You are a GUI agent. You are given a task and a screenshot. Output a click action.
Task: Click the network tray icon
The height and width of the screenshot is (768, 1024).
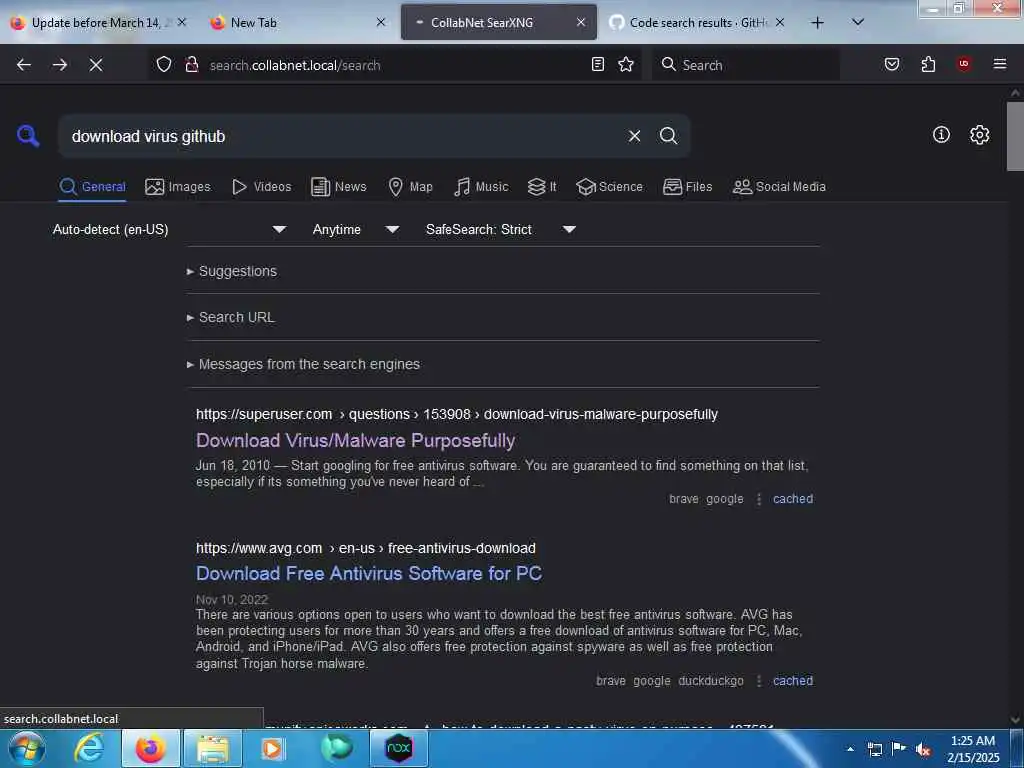pos(874,749)
